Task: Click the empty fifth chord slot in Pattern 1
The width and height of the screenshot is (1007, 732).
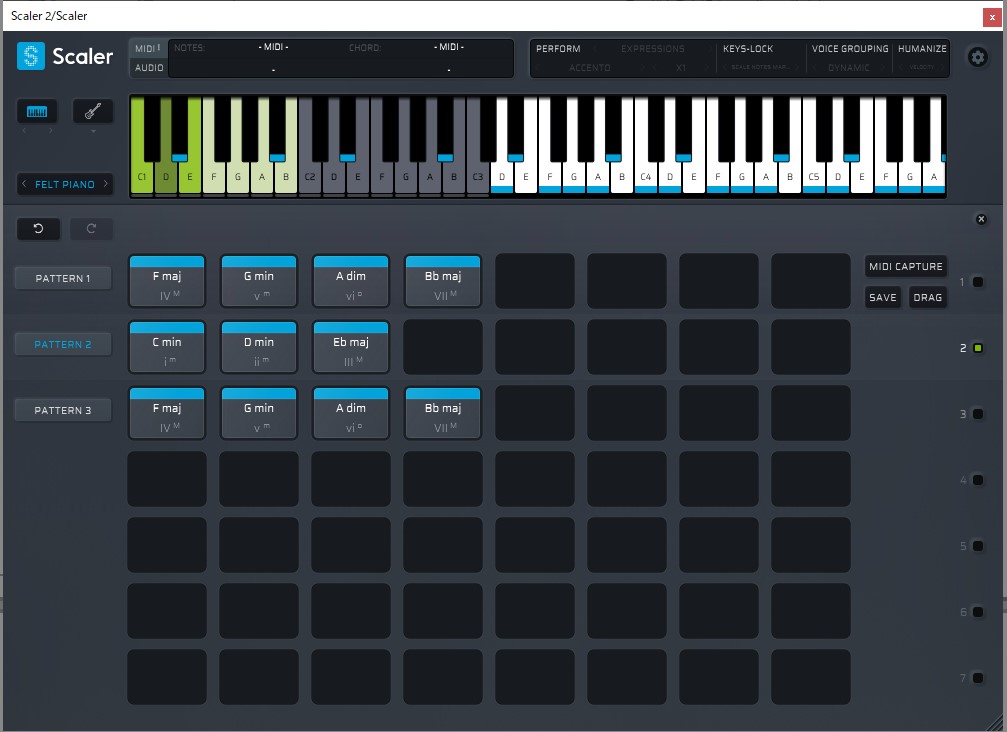Action: [x=535, y=281]
